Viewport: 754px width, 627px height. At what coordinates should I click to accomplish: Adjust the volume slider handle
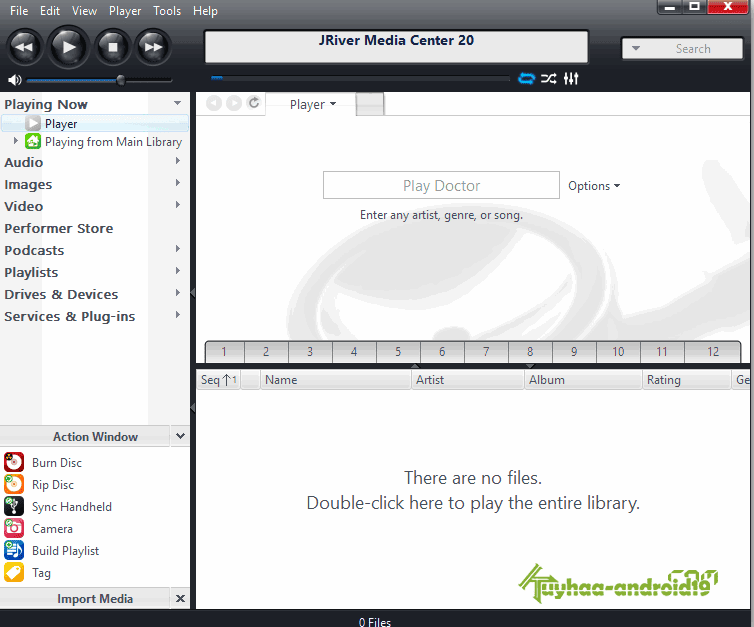click(x=121, y=80)
